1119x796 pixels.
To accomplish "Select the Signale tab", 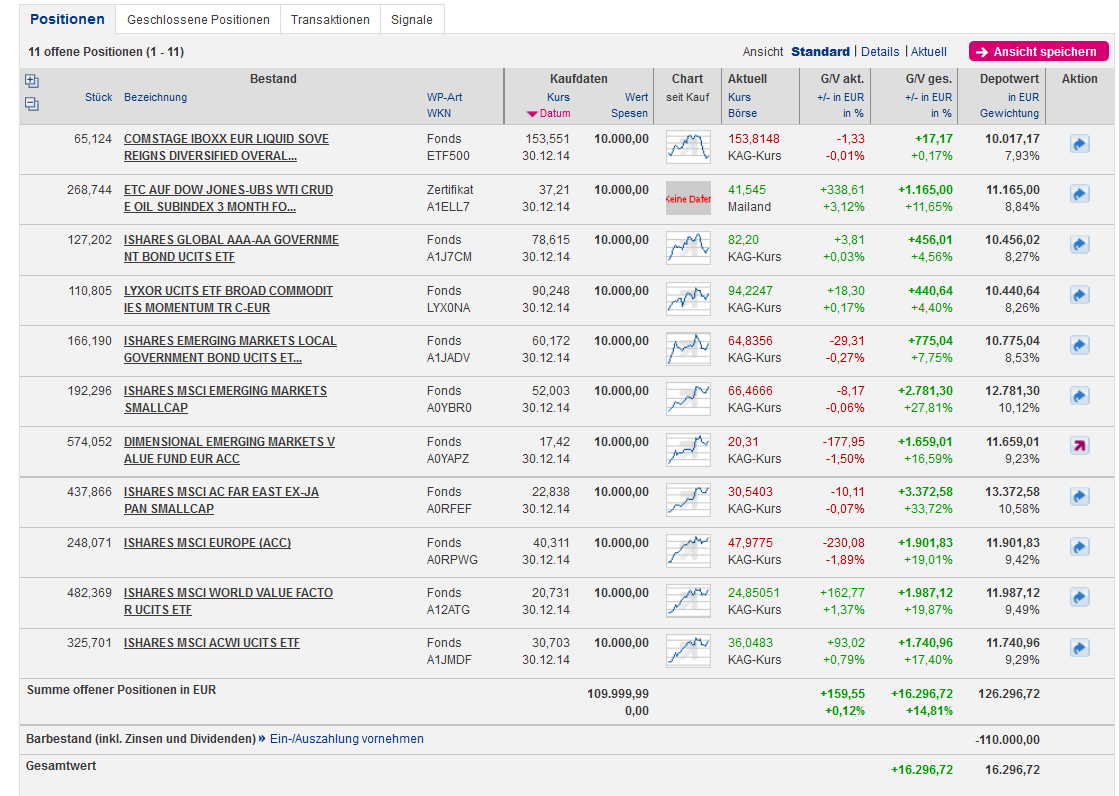I will [x=412, y=20].
